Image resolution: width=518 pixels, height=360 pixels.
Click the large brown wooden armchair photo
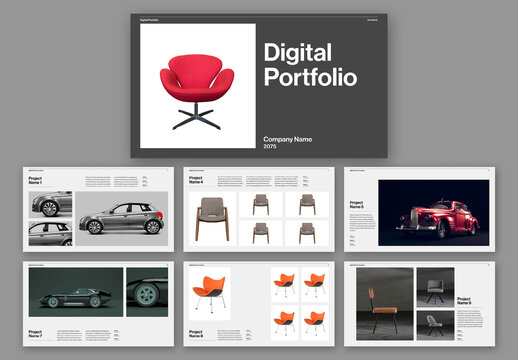point(212,219)
